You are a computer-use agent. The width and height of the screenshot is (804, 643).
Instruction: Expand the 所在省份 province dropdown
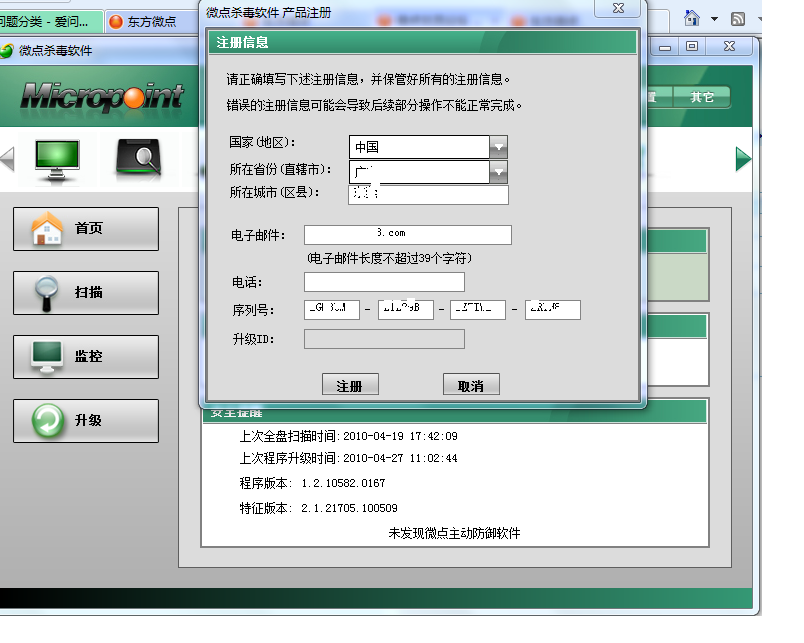[498, 172]
